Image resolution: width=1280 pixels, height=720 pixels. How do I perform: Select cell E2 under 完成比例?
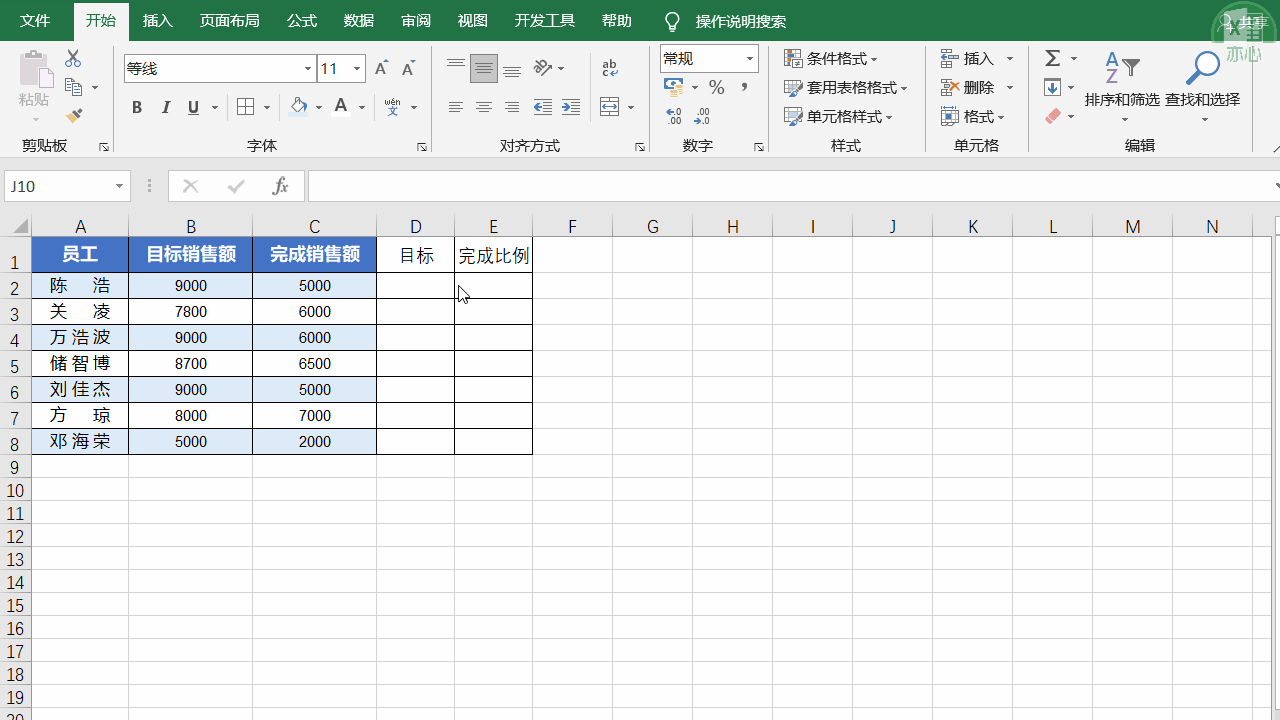click(493, 286)
